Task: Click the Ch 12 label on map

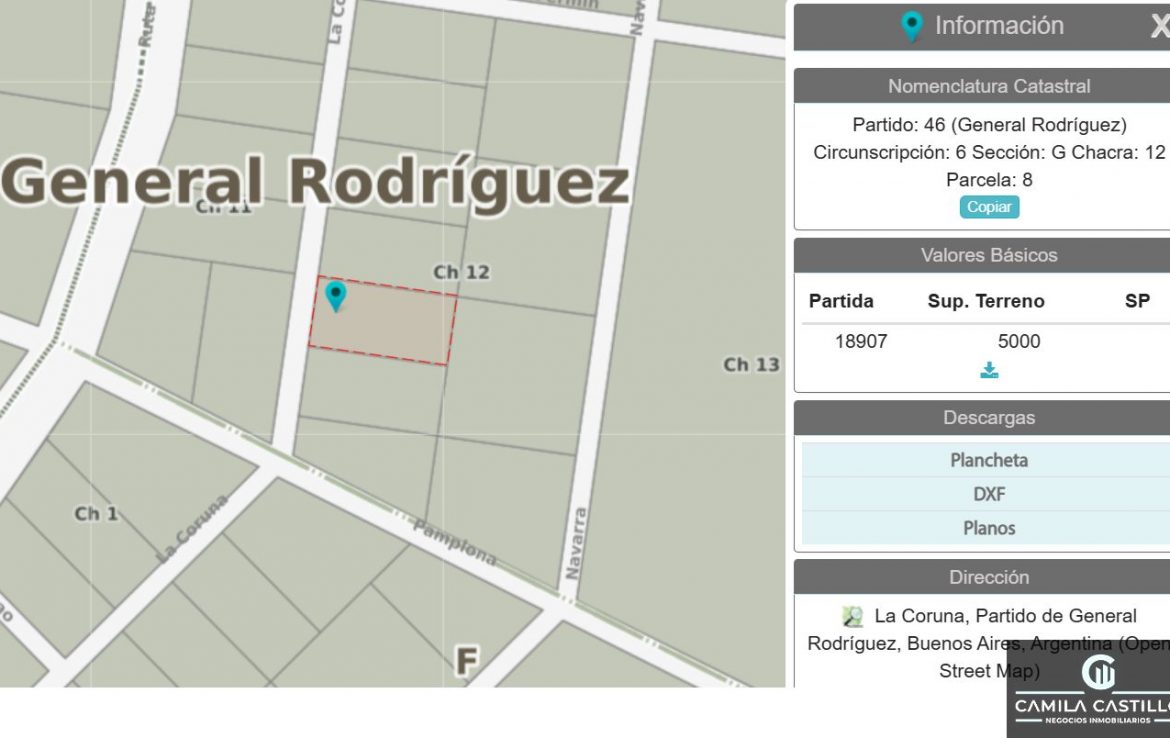Action: (x=461, y=272)
